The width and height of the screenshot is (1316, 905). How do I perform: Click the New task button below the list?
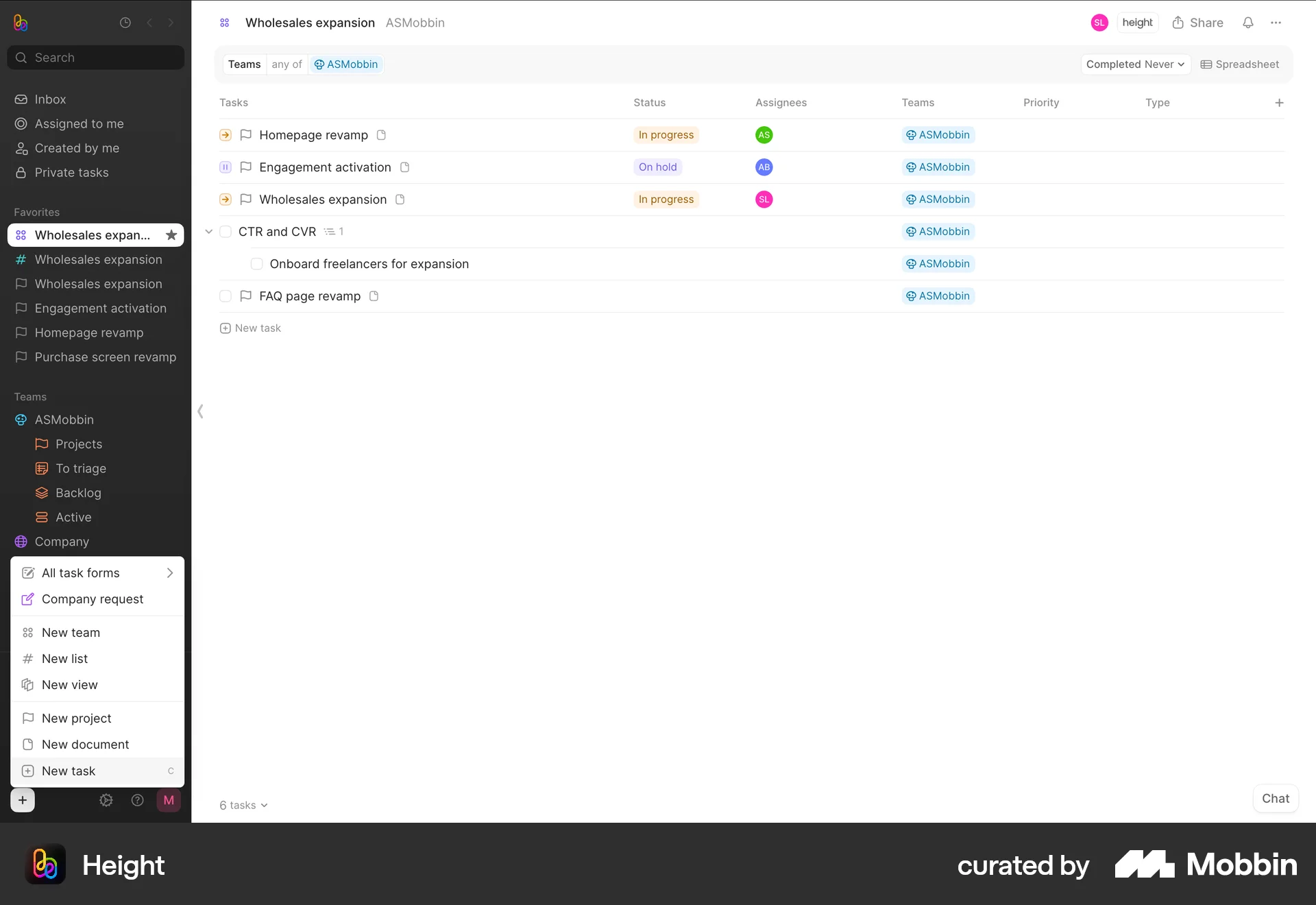(250, 328)
